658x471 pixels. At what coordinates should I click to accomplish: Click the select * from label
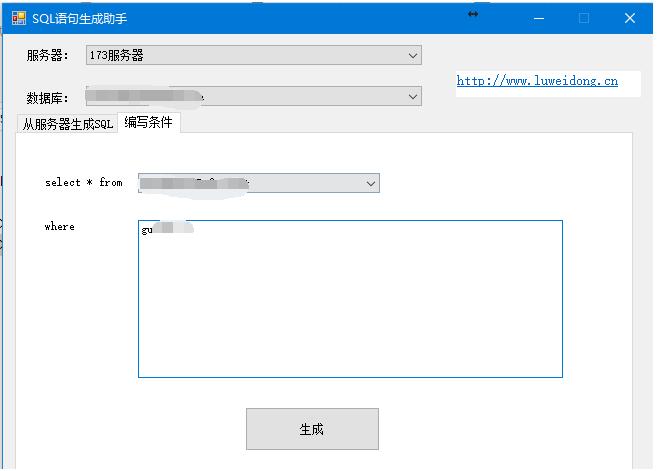83,183
